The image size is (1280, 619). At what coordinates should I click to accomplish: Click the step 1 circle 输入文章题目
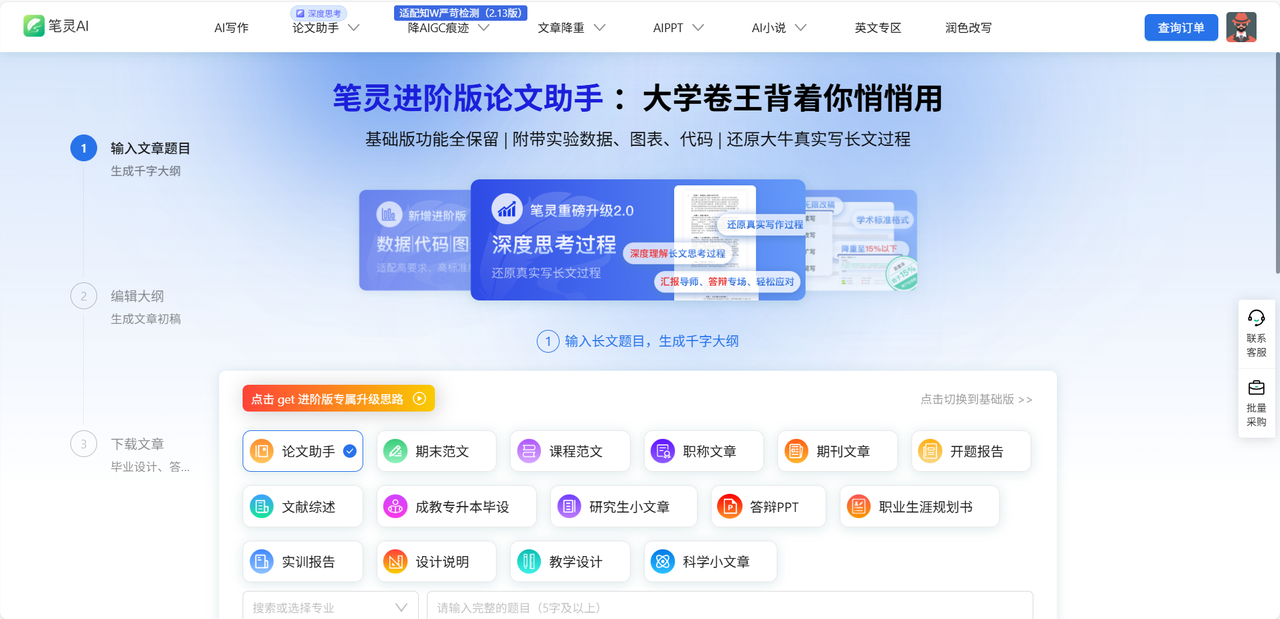pyautogui.click(x=83, y=148)
